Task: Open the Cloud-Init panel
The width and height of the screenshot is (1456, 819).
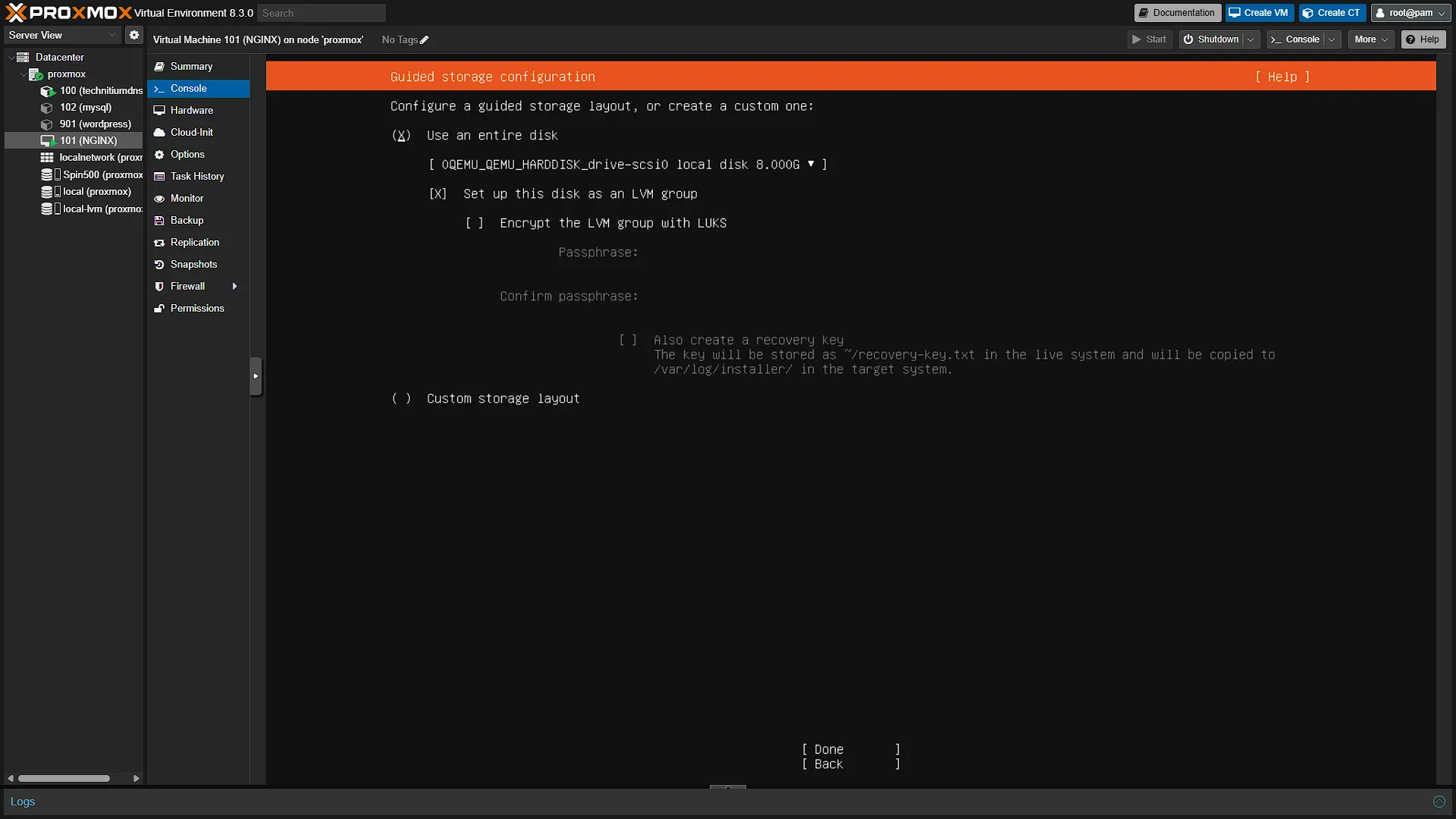Action: pyautogui.click(x=198, y=133)
